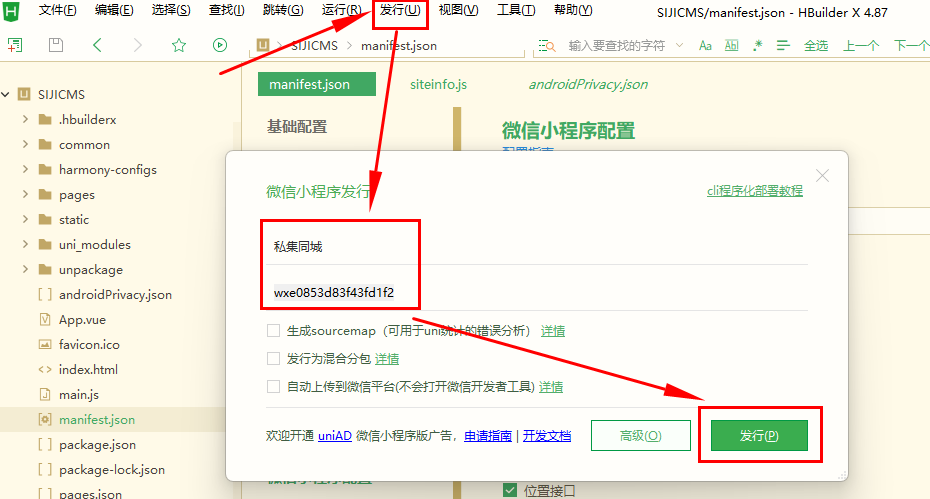Click the 高级(O) advanced button
Screen dimensions: 930x499
(641, 436)
